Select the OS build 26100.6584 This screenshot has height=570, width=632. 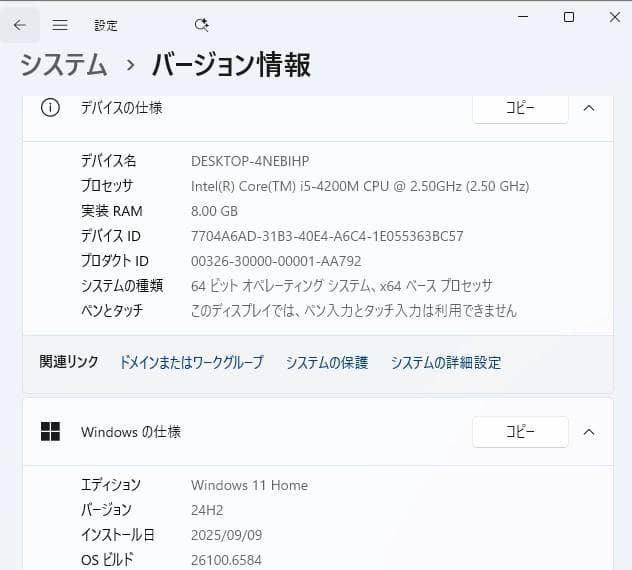(226, 560)
